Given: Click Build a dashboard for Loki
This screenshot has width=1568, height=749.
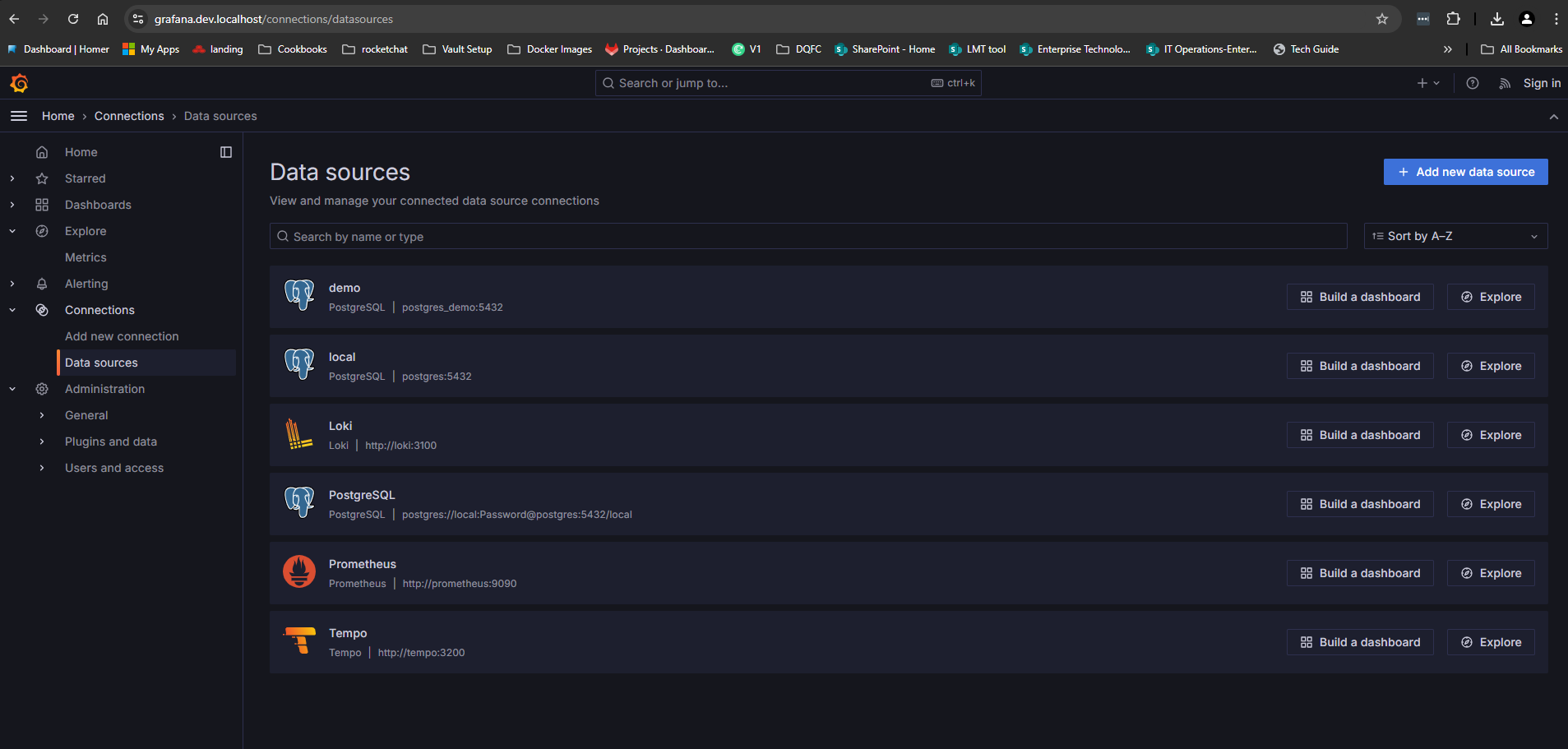Looking at the screenshot, I should coord(1359,435).
